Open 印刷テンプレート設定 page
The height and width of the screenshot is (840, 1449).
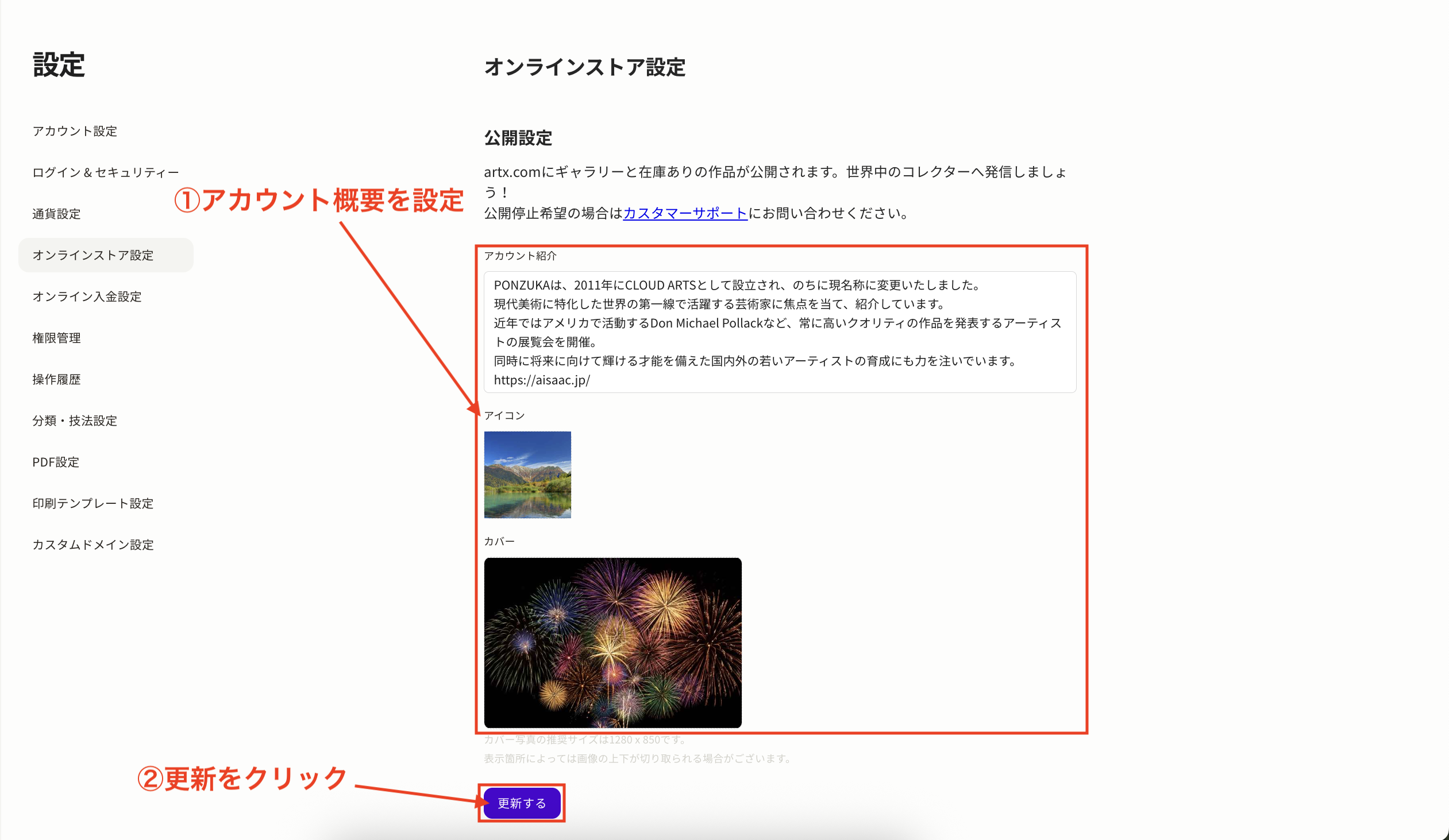pyautogui.click(x=93, y=504)
